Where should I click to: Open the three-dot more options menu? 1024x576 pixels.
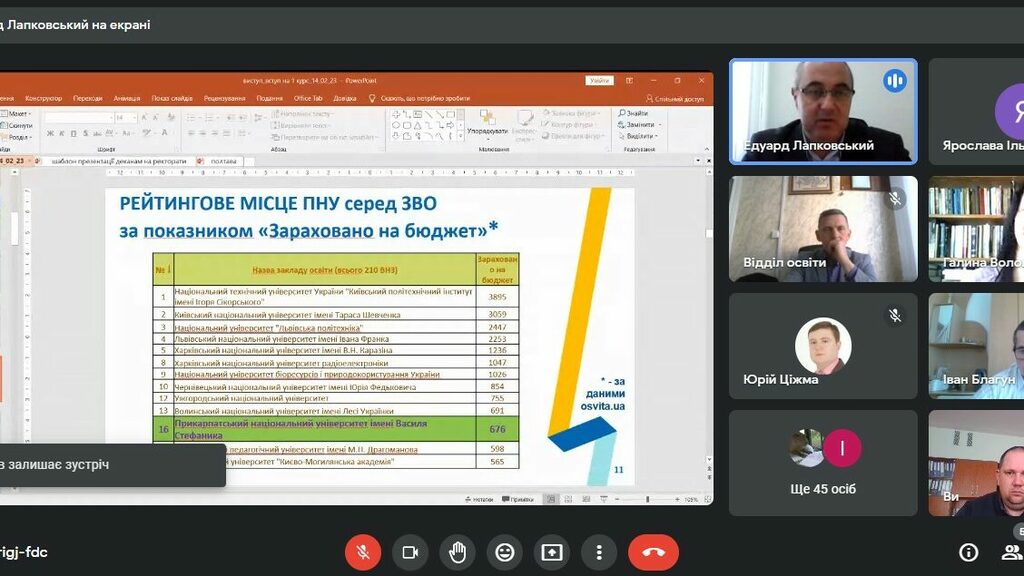pos(599,552)
